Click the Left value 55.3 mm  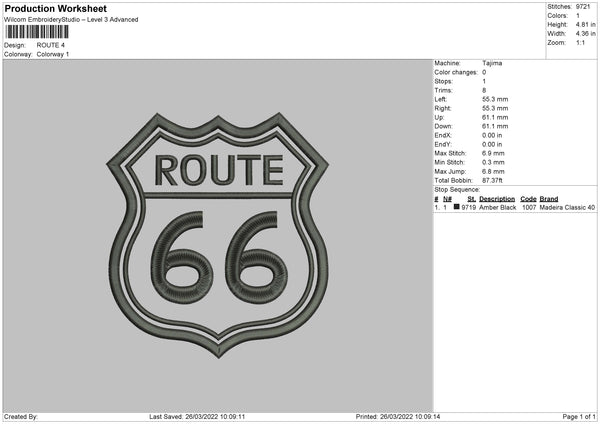click(x=495, y=99)
